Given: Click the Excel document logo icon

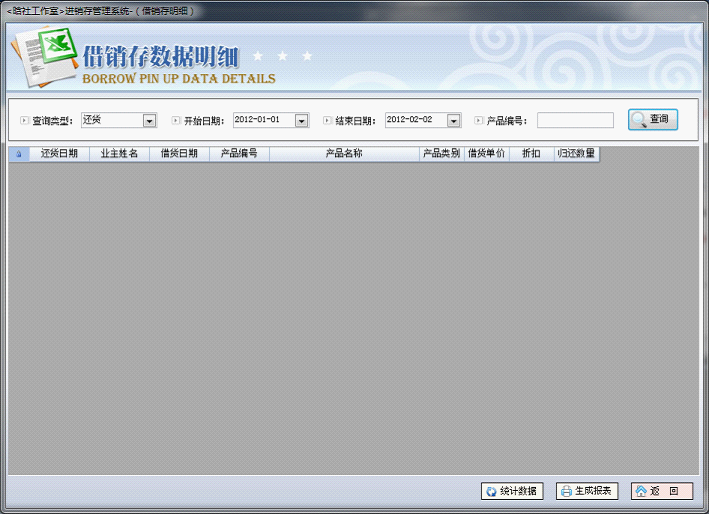Looking at the screenshot, I should (45, 57).
